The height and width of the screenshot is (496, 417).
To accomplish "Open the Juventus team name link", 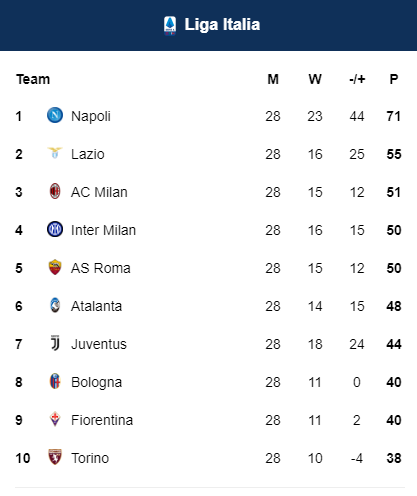I will tap(99, 344).
